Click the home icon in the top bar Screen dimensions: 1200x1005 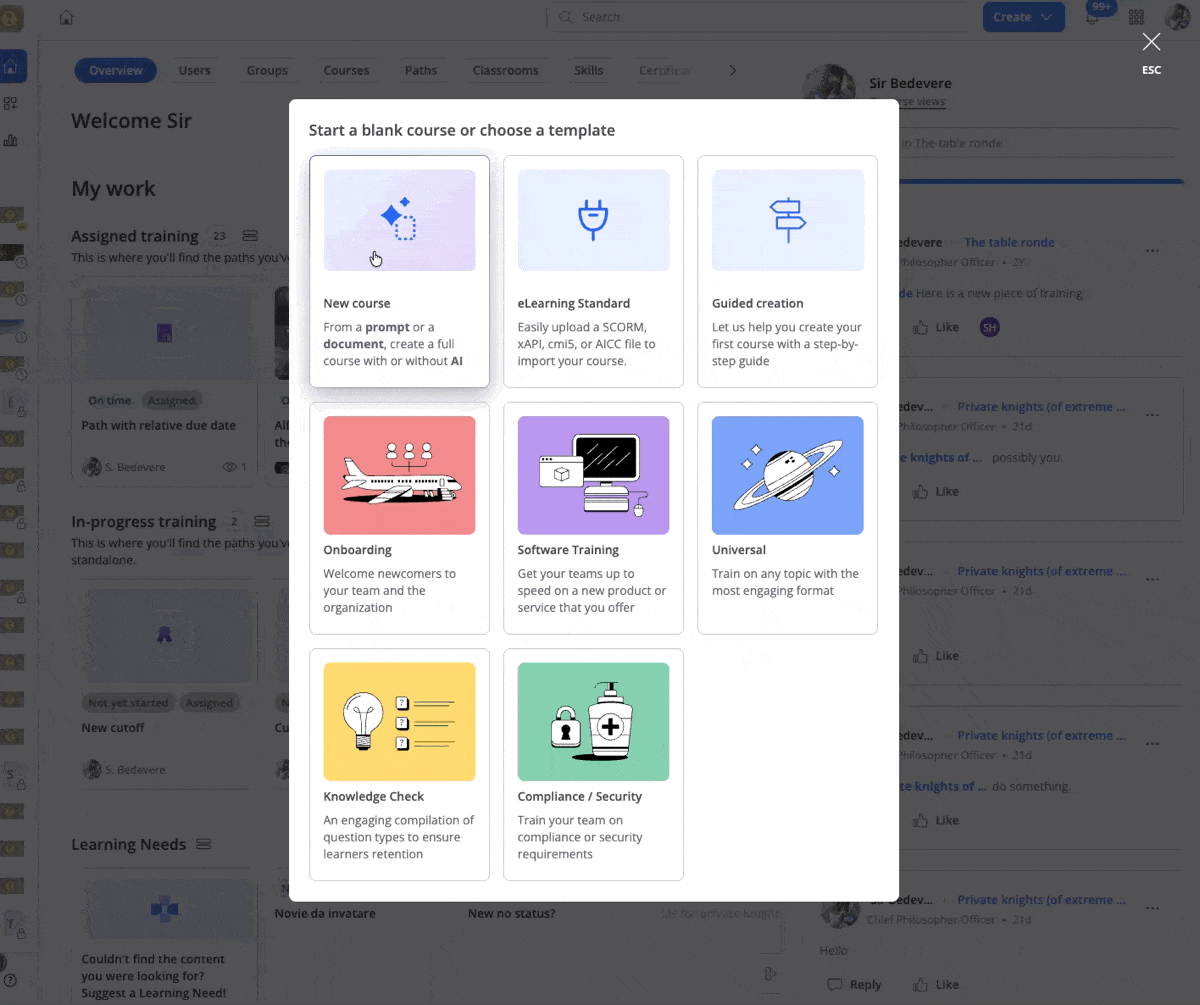pos(66,17)
